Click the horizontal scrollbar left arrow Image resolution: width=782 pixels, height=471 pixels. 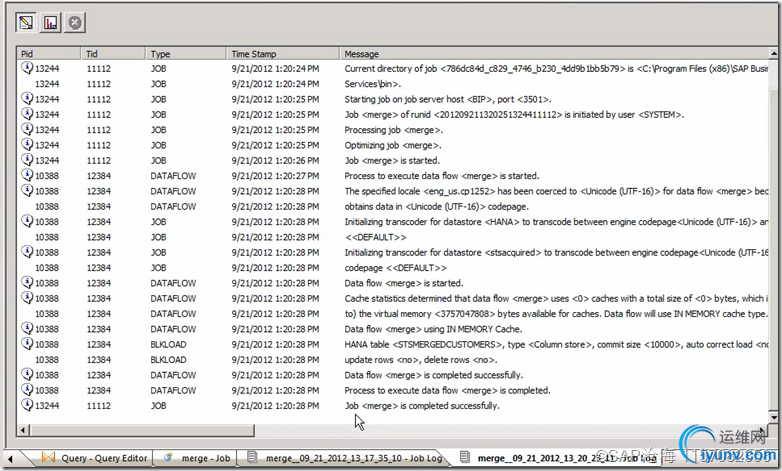tap(23, 430)
